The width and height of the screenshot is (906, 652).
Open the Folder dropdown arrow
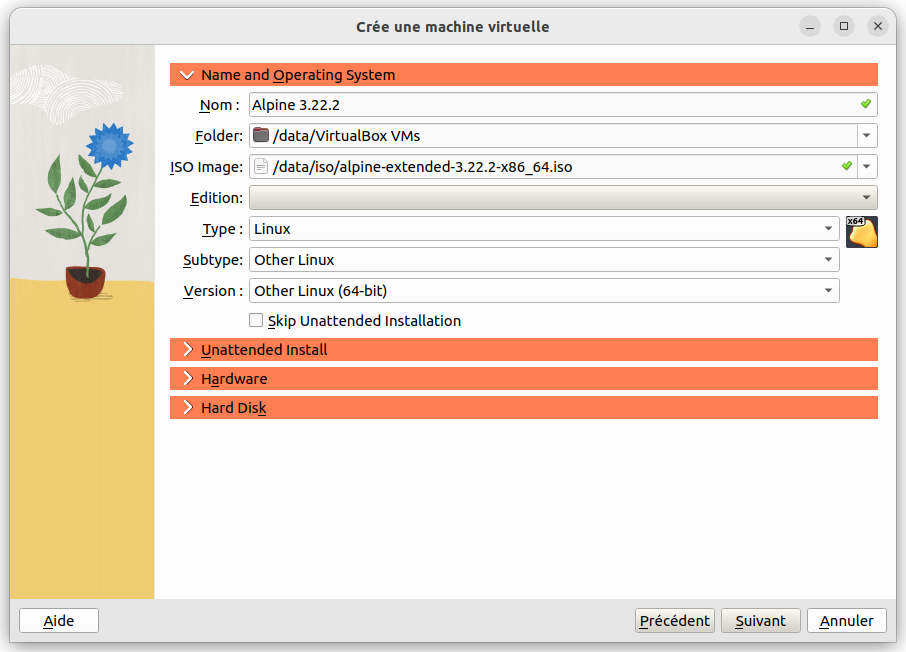point(866,136)
